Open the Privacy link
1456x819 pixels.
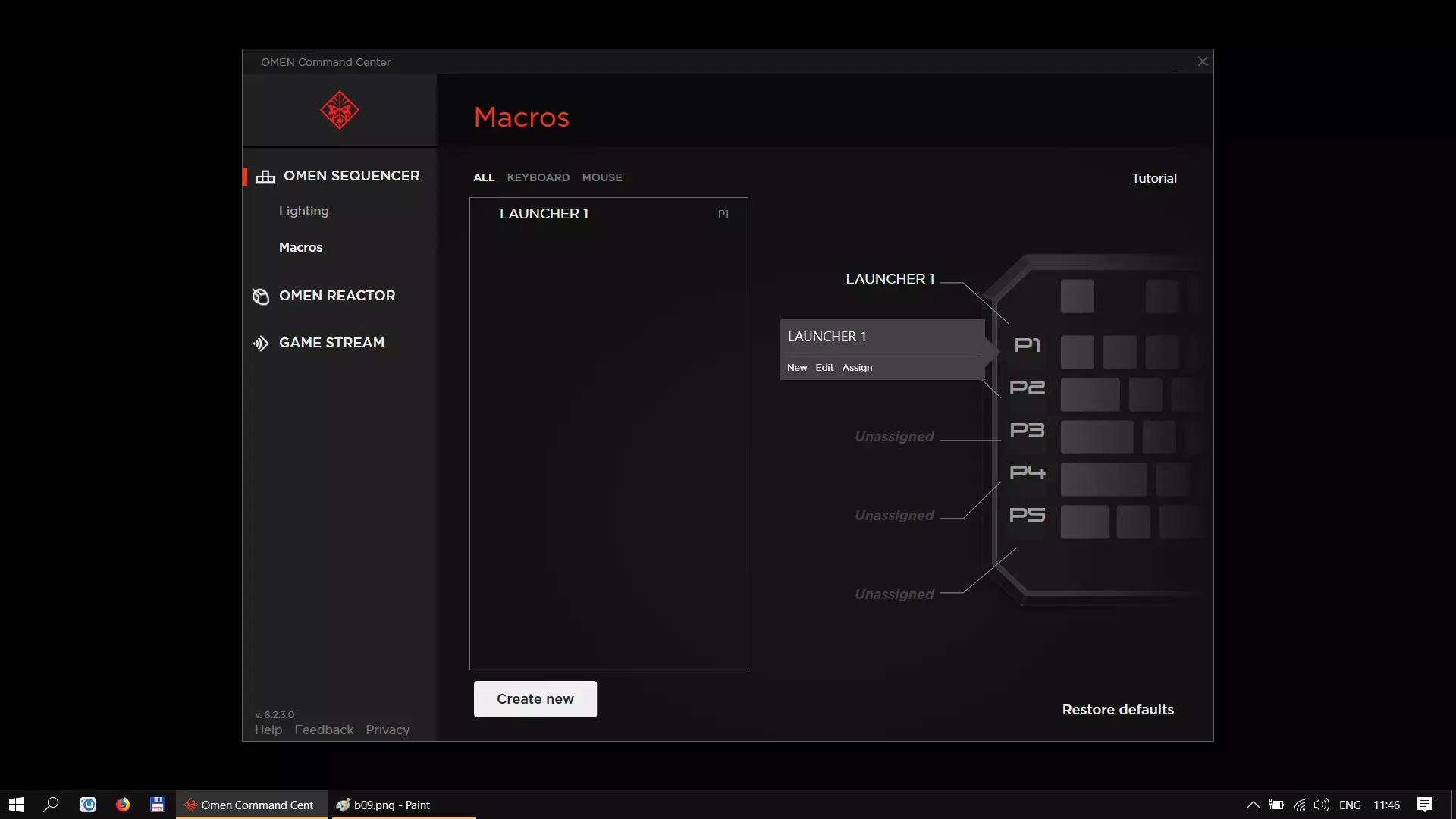tap(388, 730)
